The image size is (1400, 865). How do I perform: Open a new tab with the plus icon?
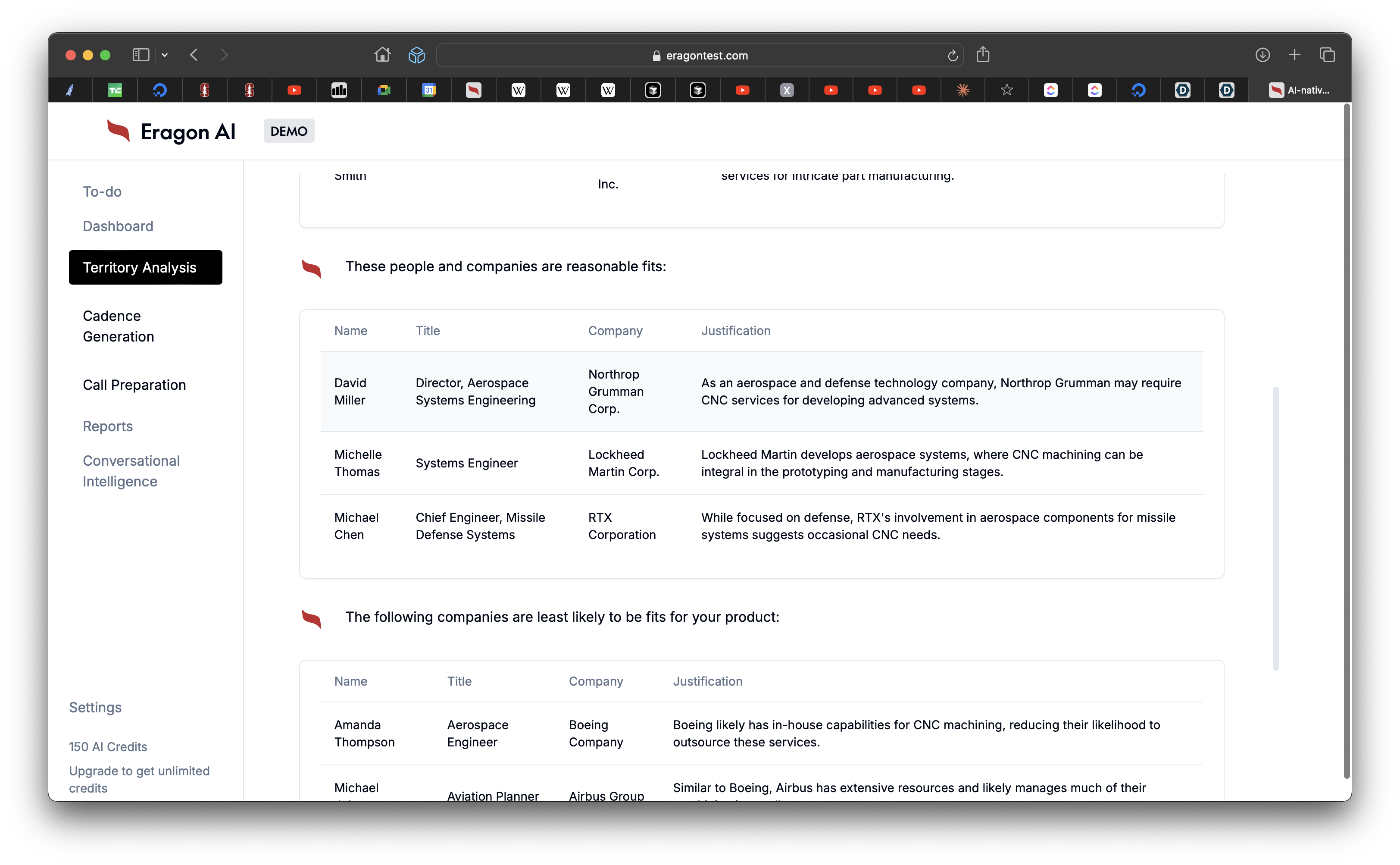coord(1295,55)
